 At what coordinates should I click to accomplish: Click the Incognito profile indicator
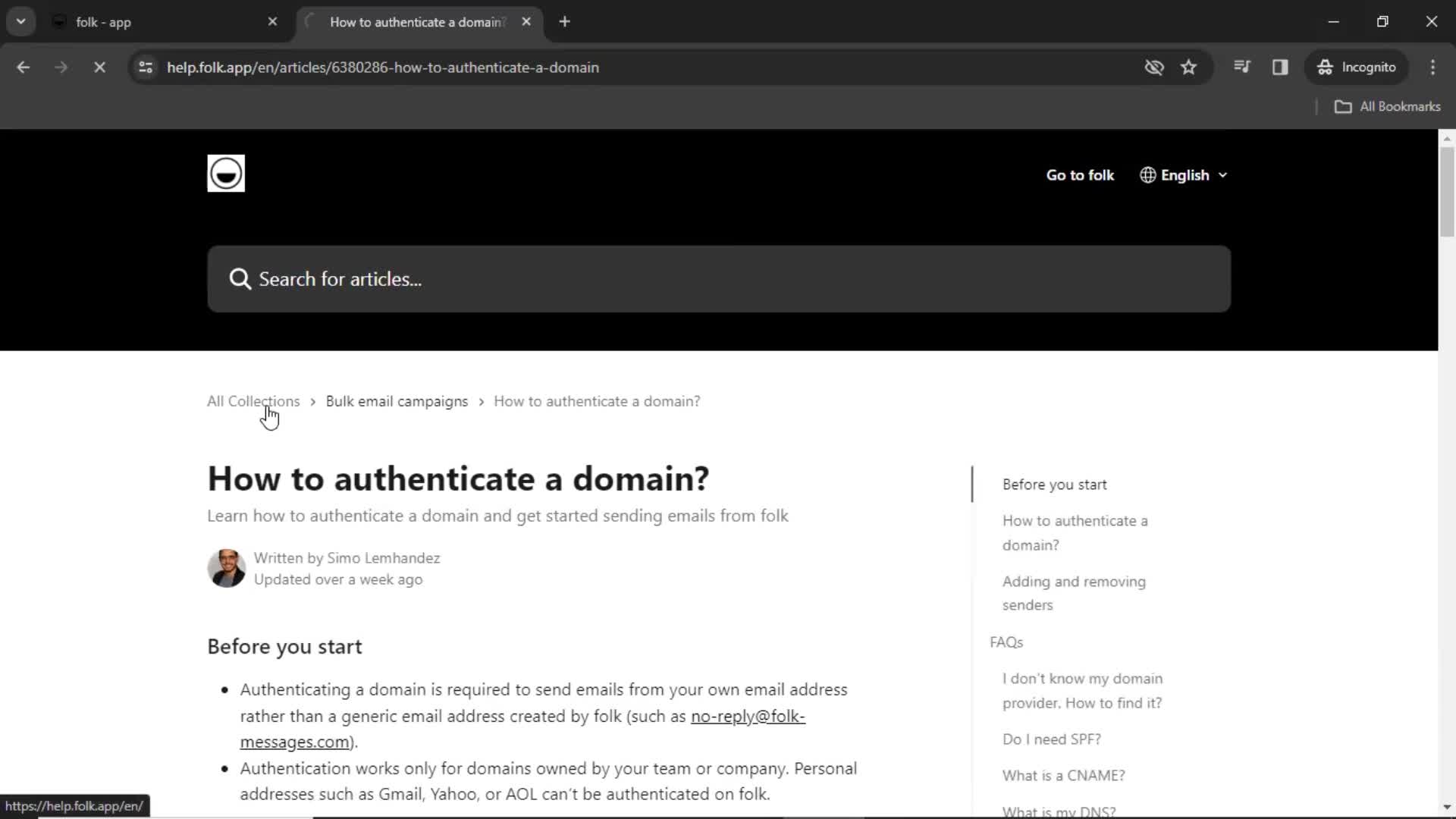1357,67
